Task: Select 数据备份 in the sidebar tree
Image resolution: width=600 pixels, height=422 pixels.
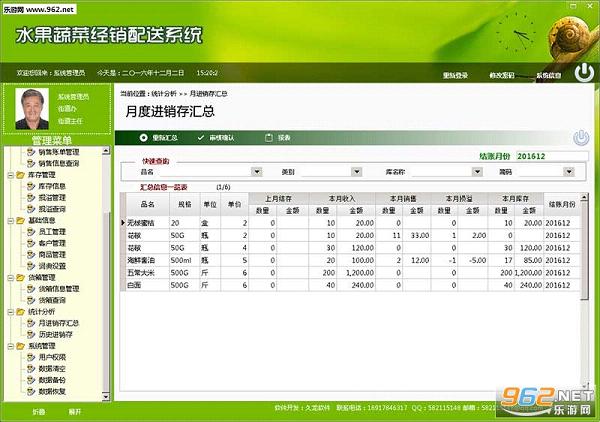Action: (x=52, y=380)
